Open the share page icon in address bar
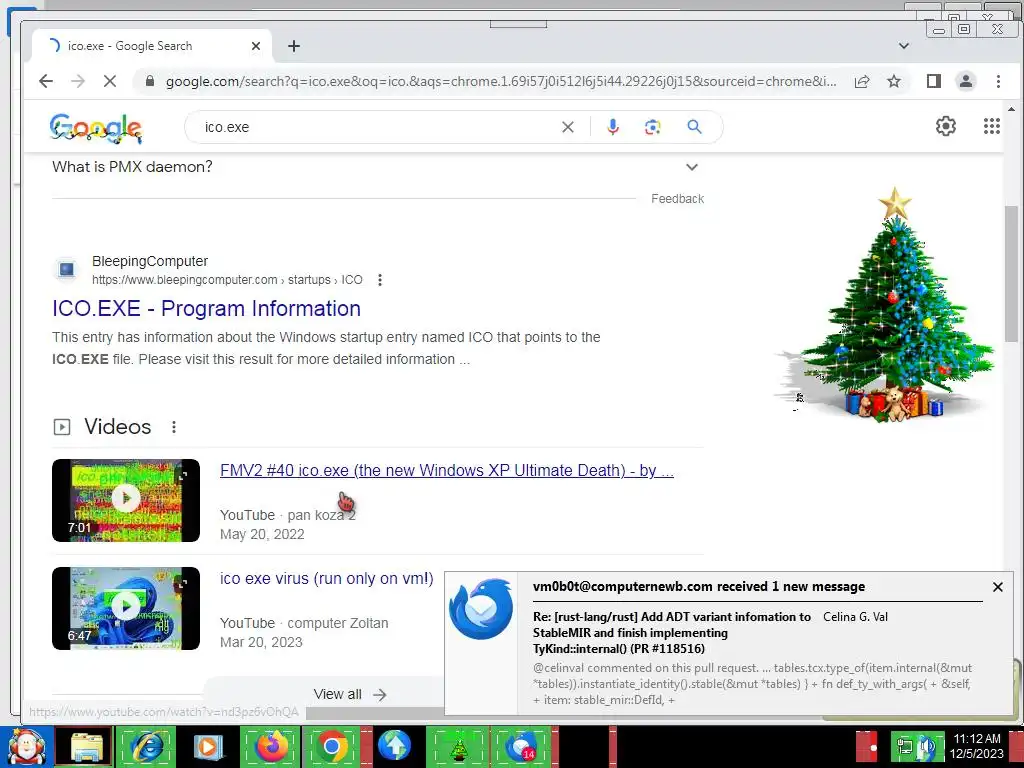This screenshot has height=768, width=1024. coord(862,81)
